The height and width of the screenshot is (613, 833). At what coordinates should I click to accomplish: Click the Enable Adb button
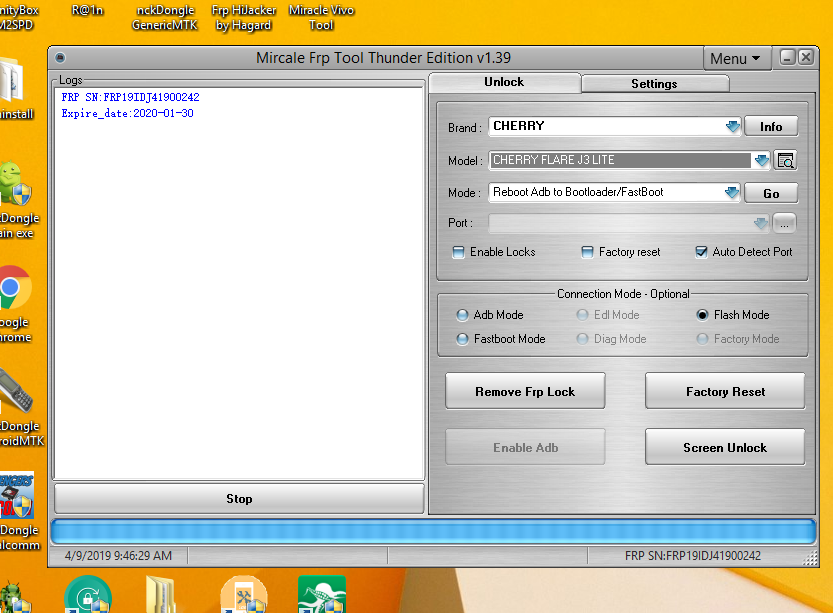(x=525, y=447)
